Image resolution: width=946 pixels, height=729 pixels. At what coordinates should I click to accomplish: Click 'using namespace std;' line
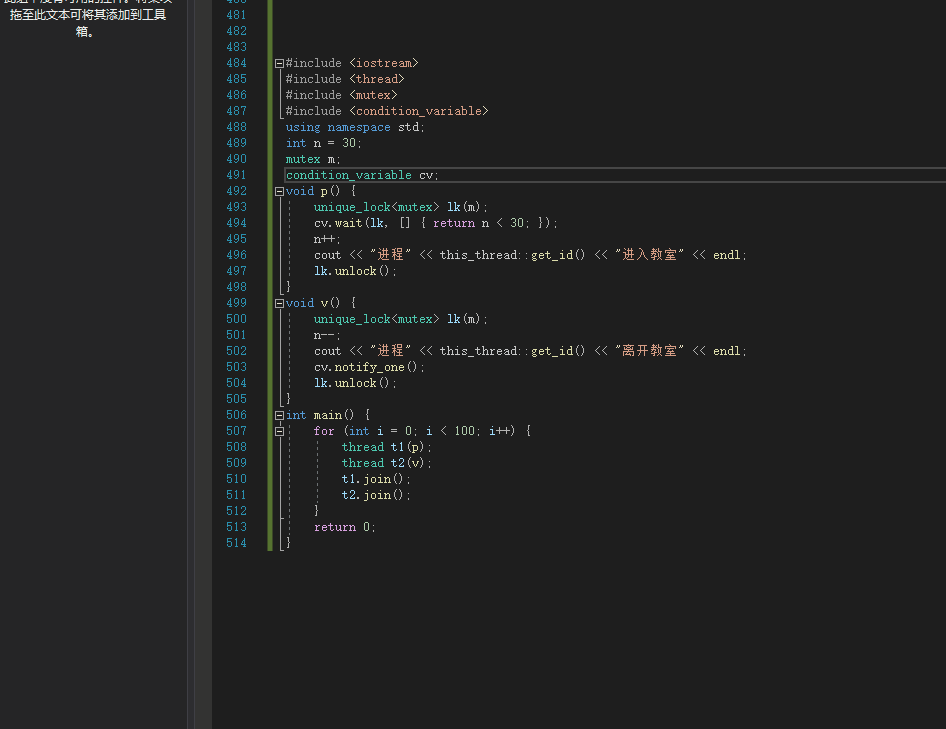[x=355, y=127]
